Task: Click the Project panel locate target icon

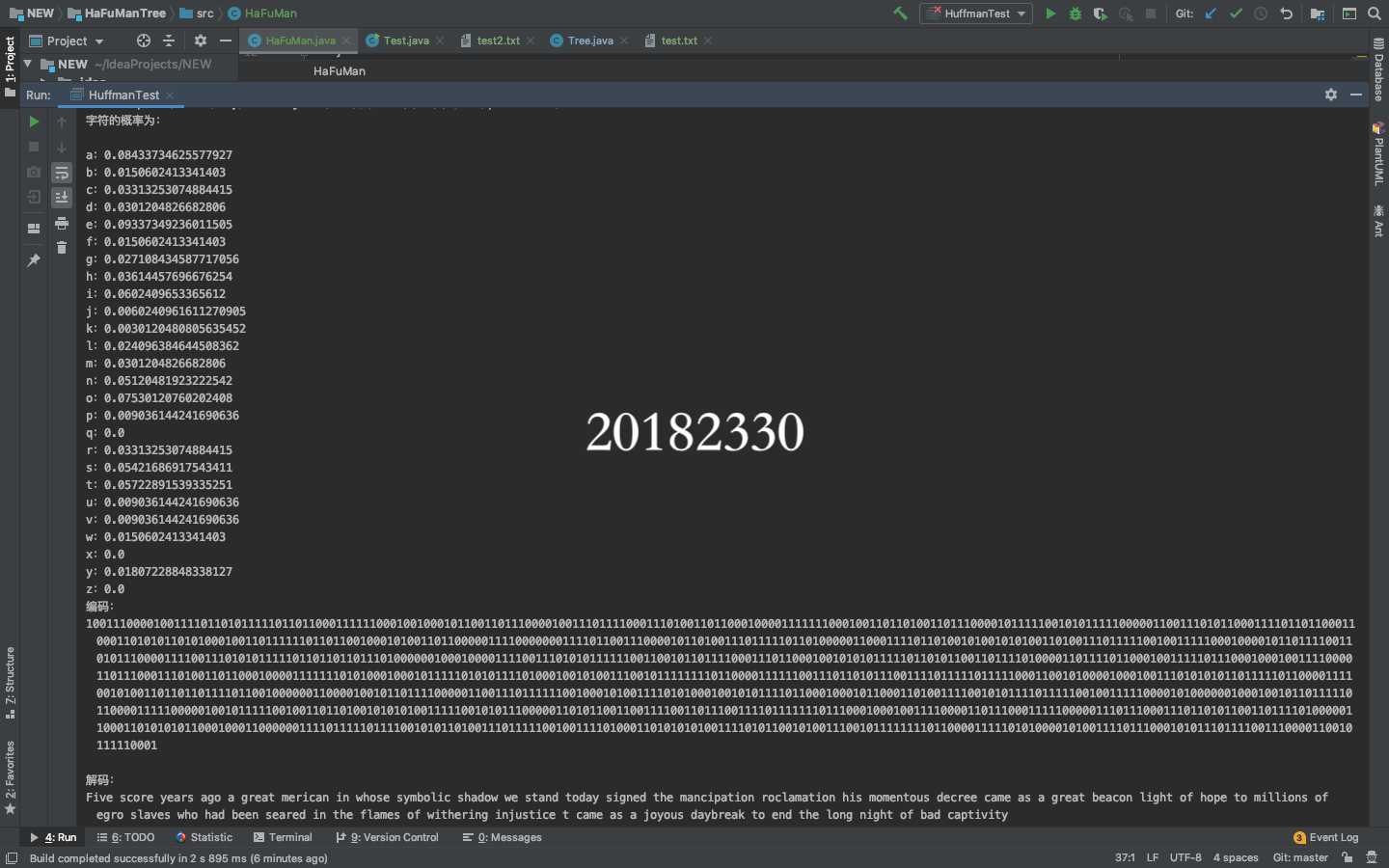Action: point(144,41)
